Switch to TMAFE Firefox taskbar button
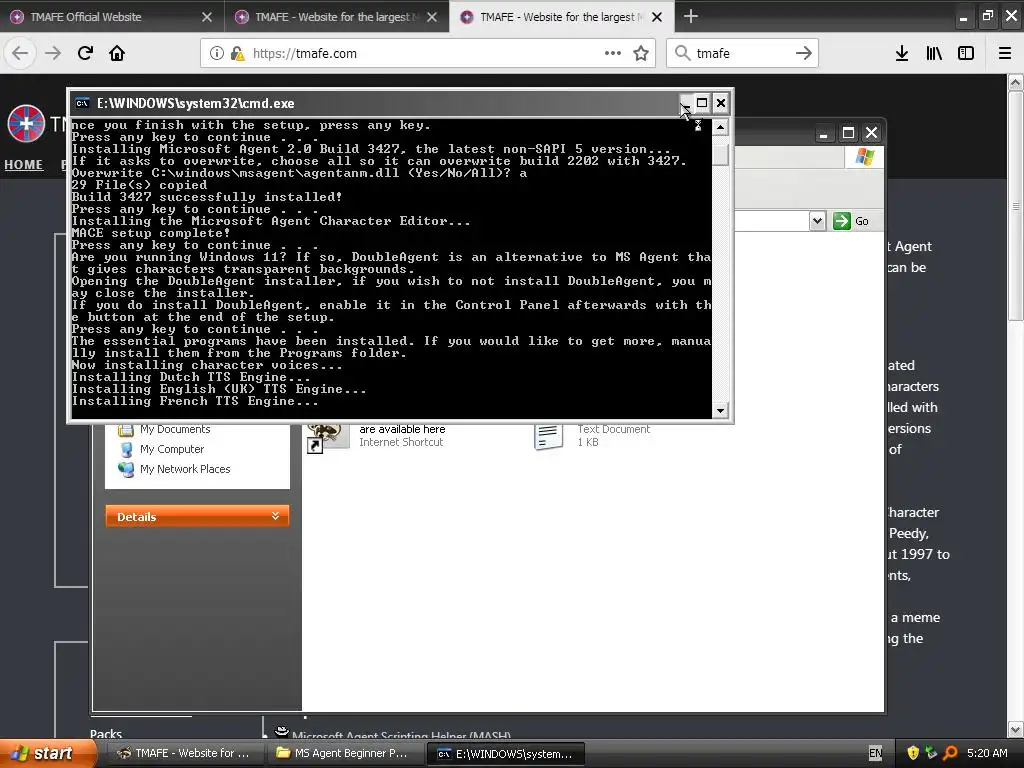Screen dimensions: 1024x768 (184, 753)
